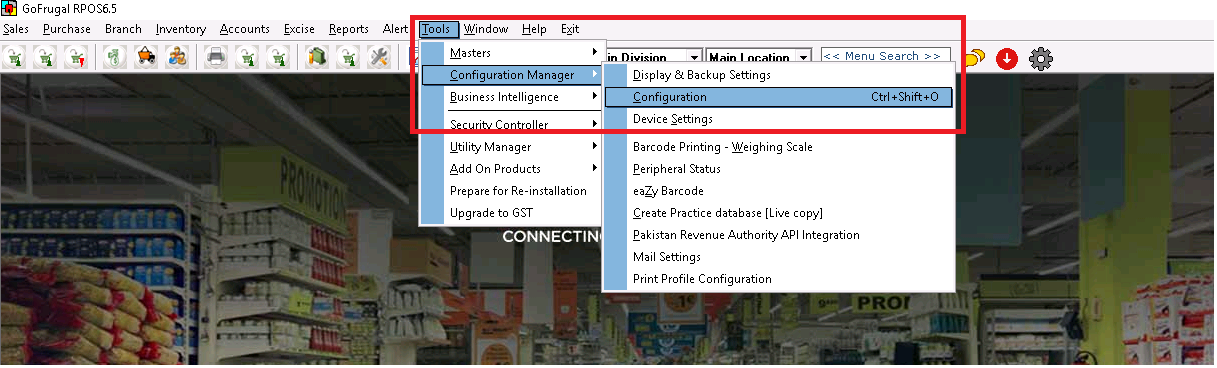This screenshot has height=368, width=1217.
Task: Open the Reports menu
Action: pos(349,29)
